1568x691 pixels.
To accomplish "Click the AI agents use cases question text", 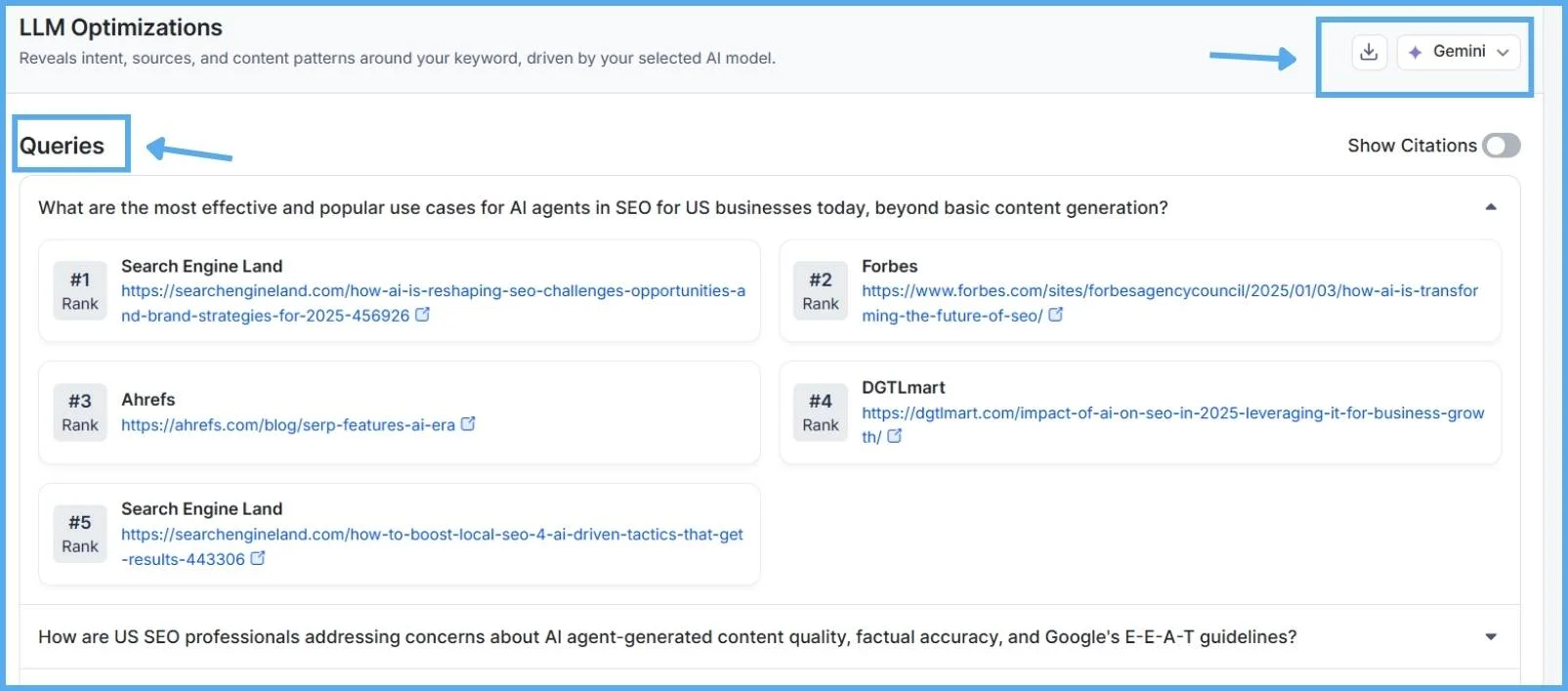I will click(603, 207).
